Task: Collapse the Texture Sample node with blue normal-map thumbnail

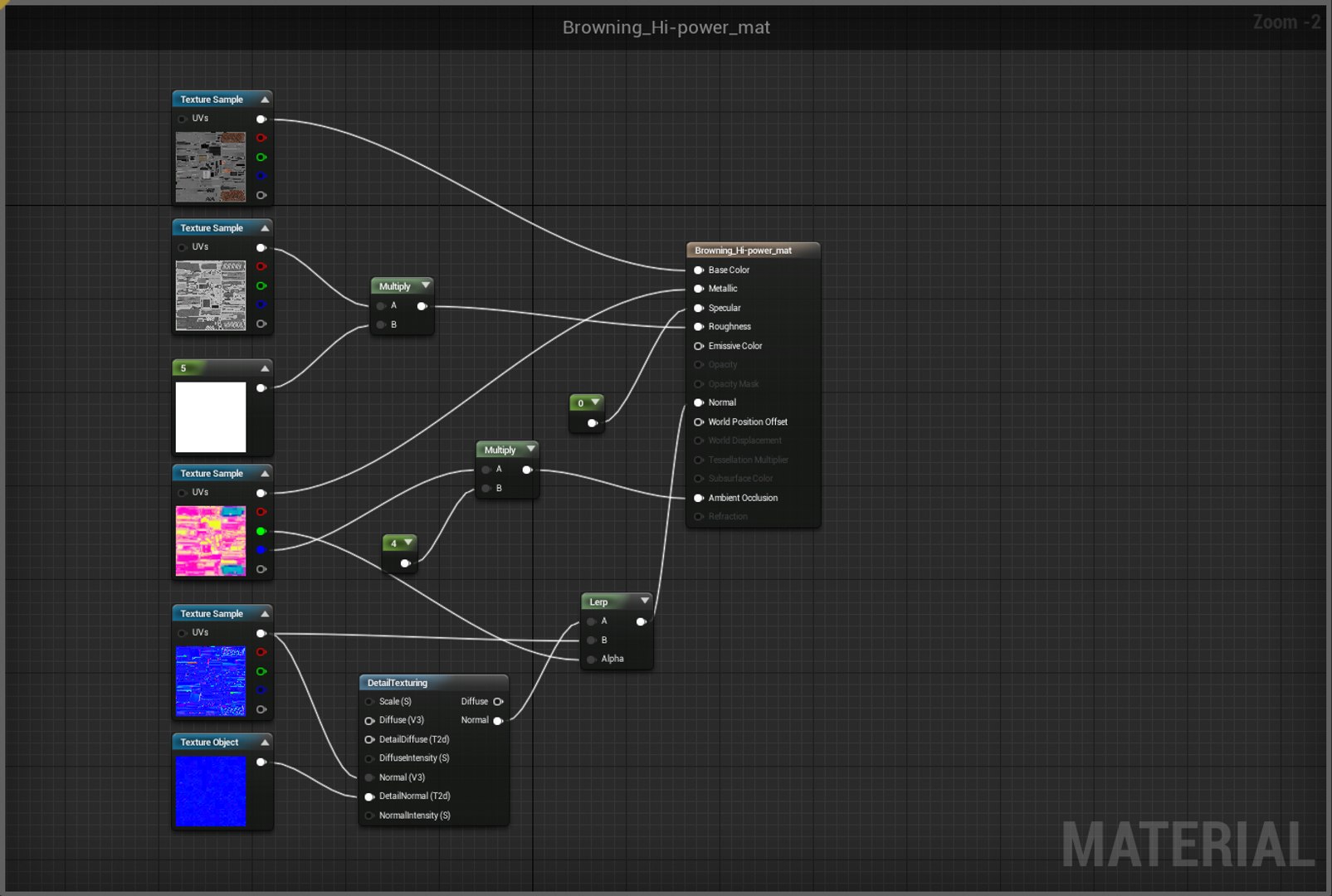Action: click(x=265, y=614)
